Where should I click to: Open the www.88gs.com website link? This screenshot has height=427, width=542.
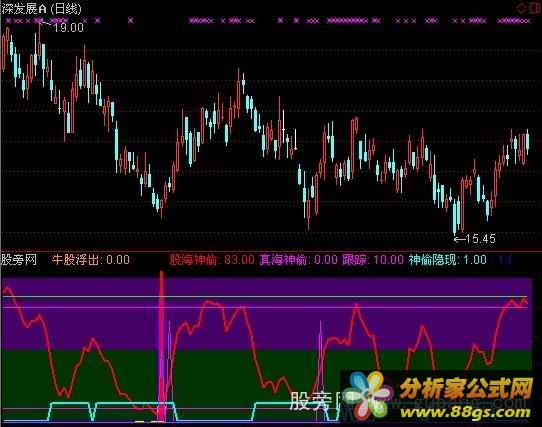[x=465, y=412]
